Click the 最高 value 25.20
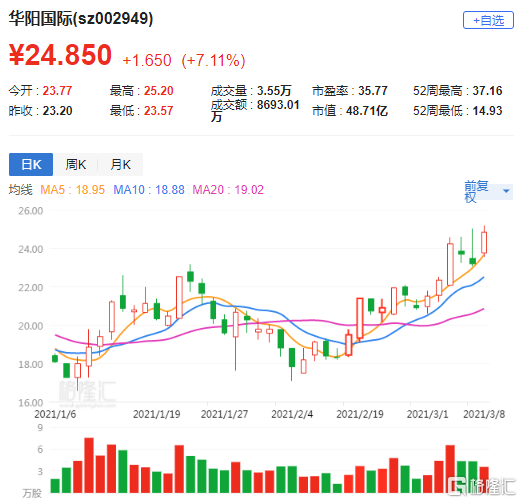The height and width of the screenshot is (503, 522). [159, 91]
